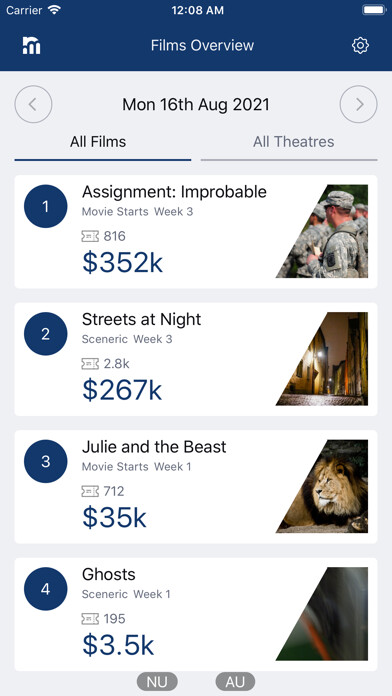Click ticket icon next to 816
The width and height of the screenshot is (392, 696).
(x=90, y=236)
